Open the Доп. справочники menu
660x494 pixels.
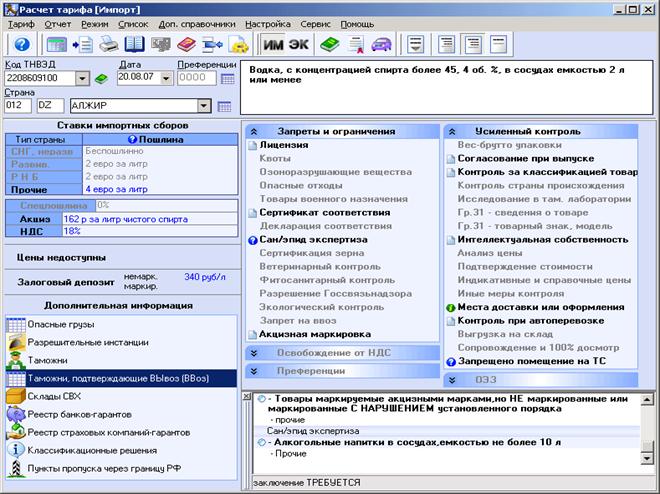(197, 24)
